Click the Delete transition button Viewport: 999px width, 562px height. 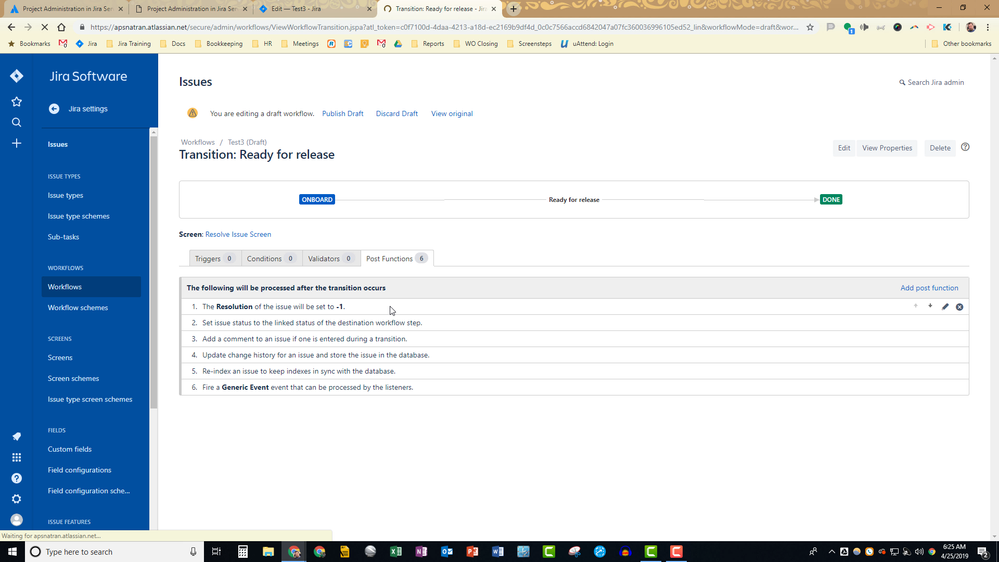[x=940, y=148]
